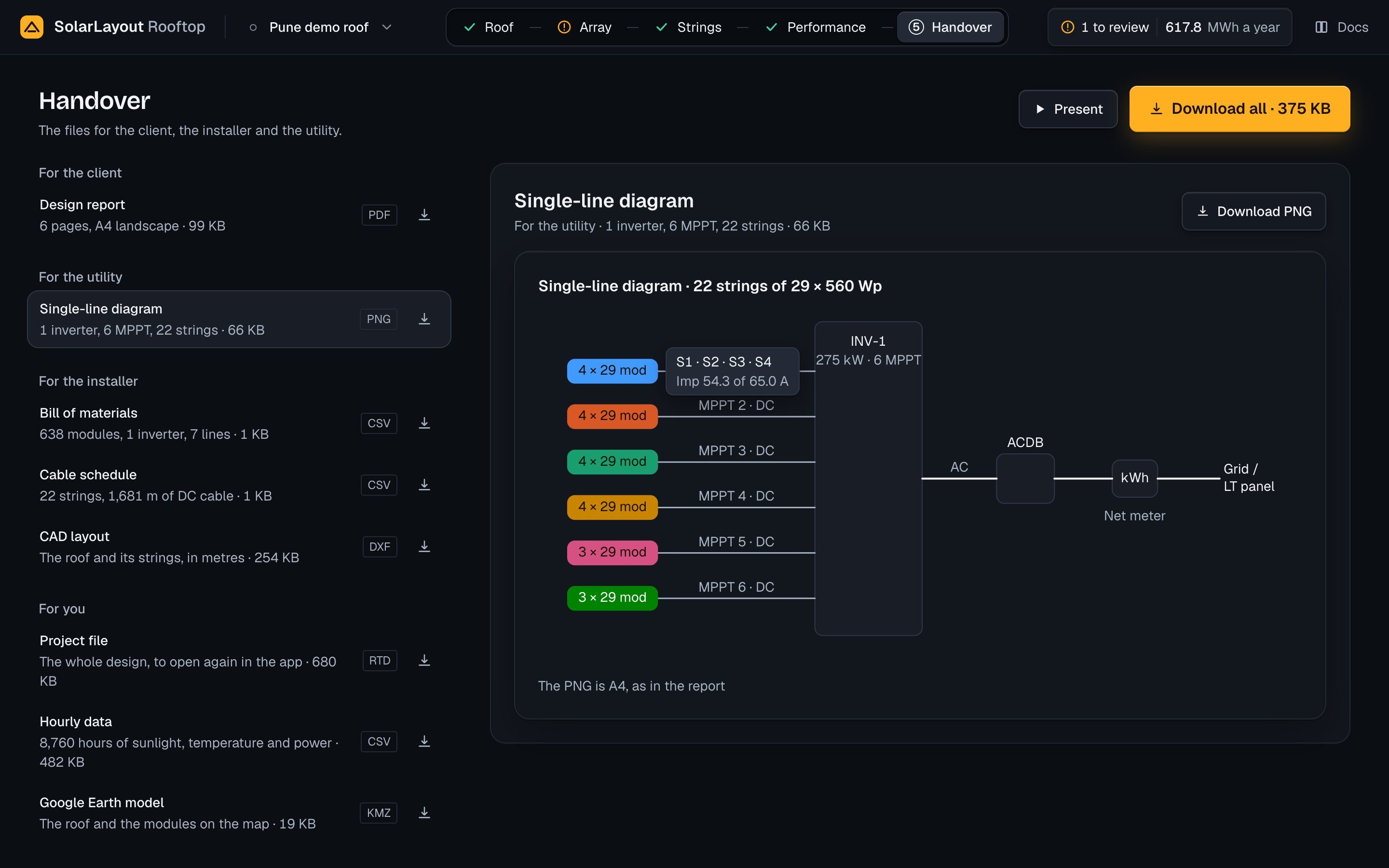The image size is (1389, 868).
Task: Go to the Roof step
Action: click(x=489, y=27)
